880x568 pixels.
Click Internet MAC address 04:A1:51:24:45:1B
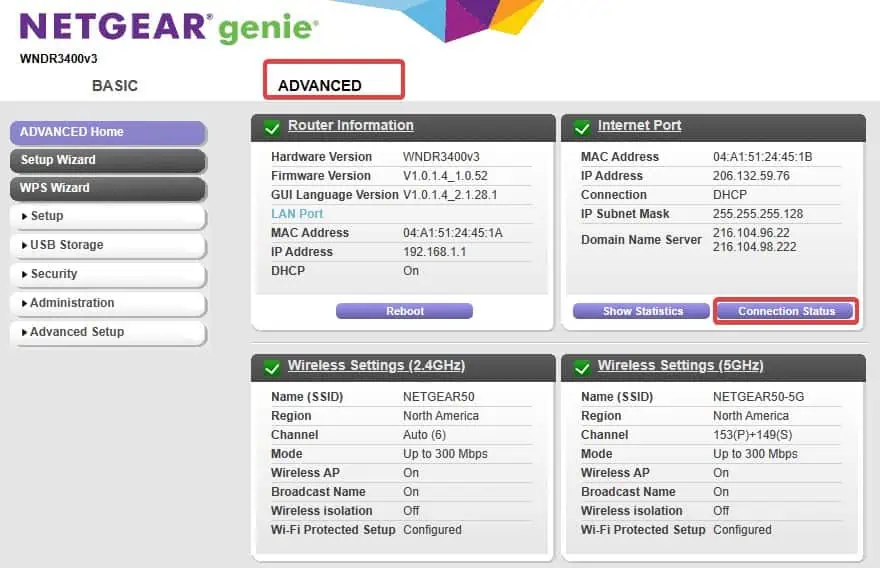(763, 157)
